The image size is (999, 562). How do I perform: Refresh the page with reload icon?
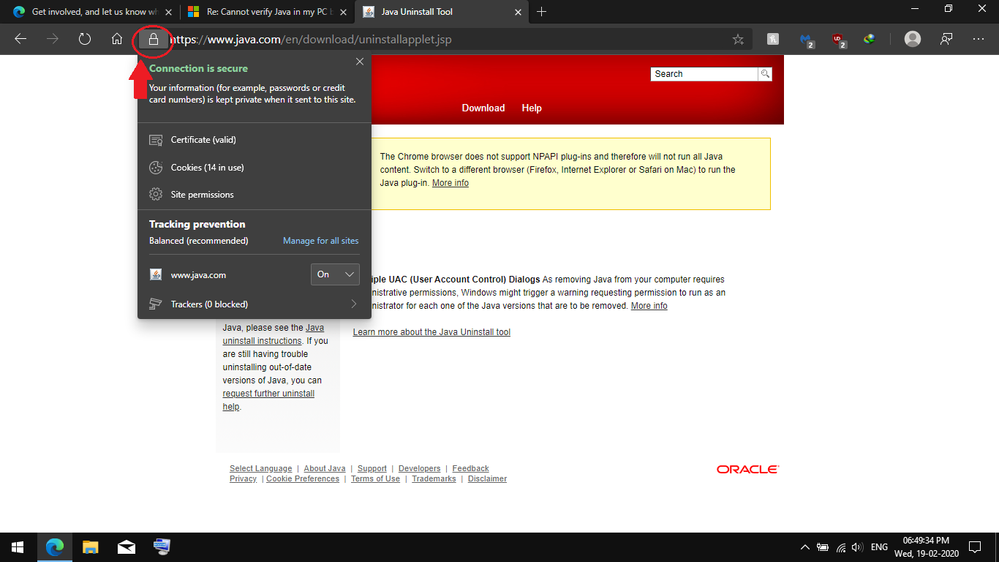pos(84,40)
